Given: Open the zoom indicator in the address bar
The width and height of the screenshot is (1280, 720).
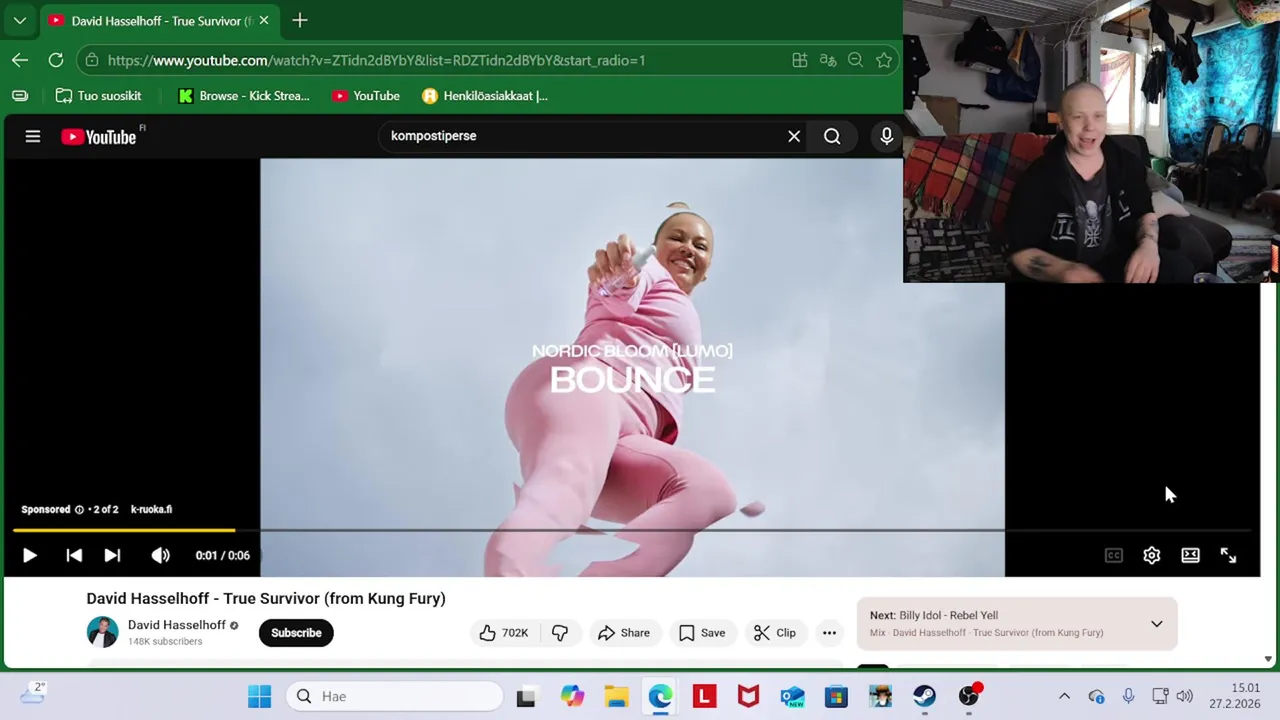Looking at the screenshot, I should click(x=855, y=60).
